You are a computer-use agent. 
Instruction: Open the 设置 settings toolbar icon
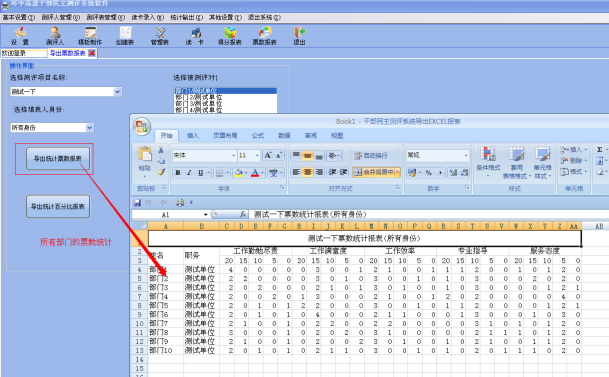click(x=19, y=36)
